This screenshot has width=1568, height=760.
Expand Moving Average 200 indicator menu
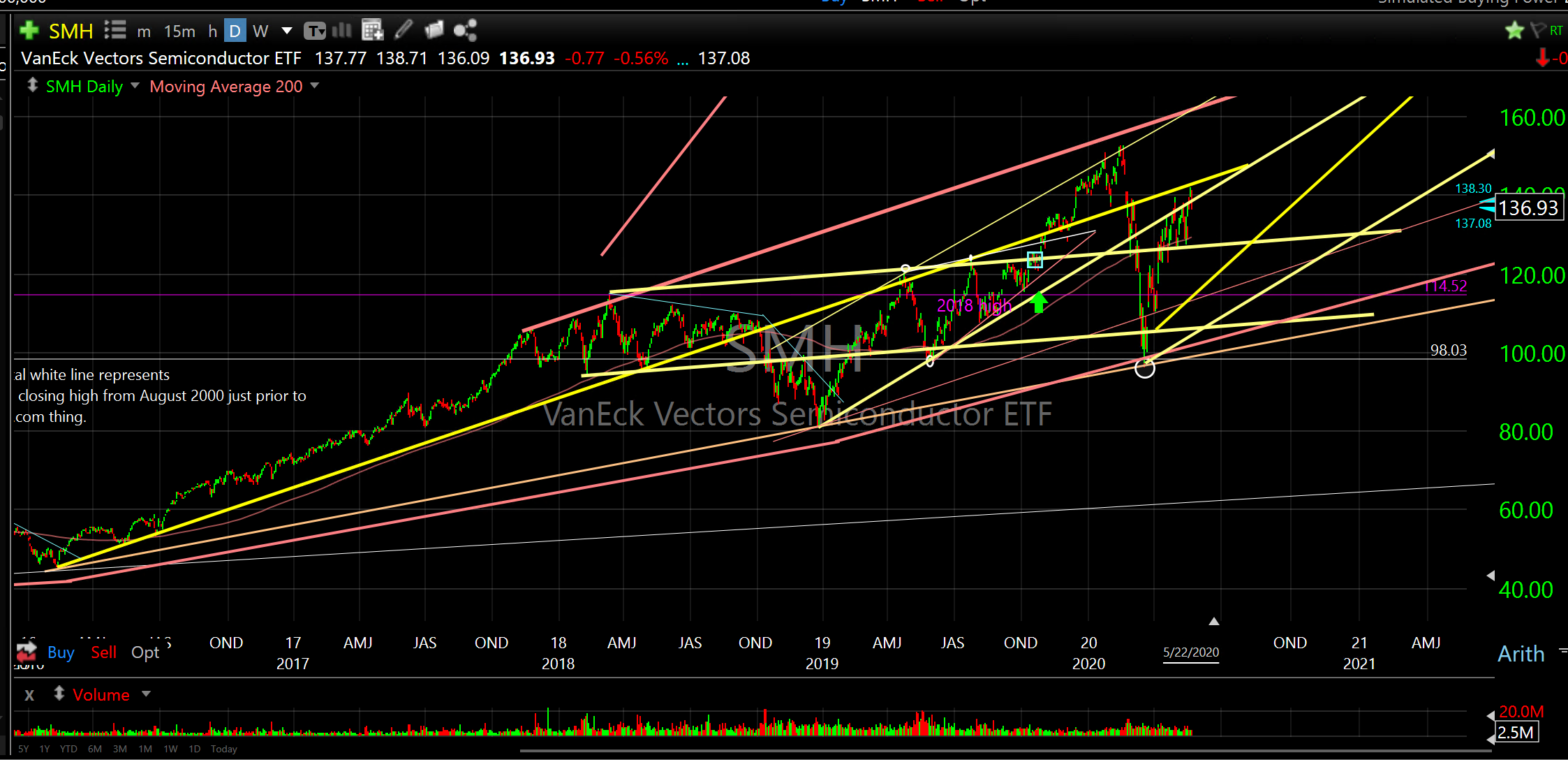[x=315, y=86]
